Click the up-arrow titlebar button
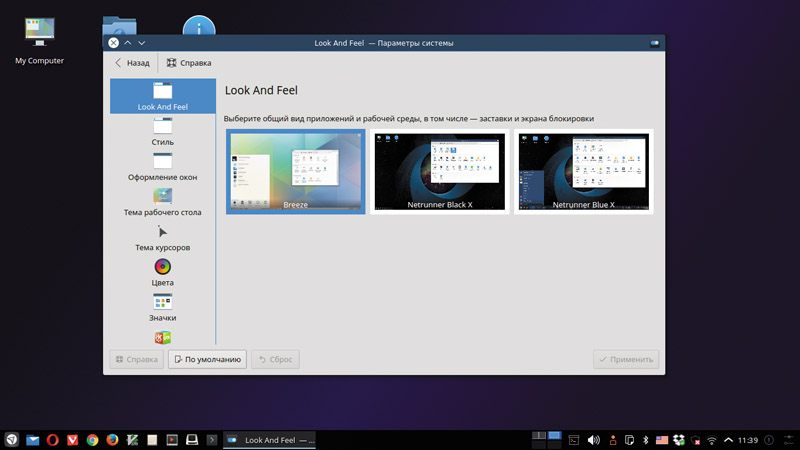The image size is (800, 450). click(128, 43)
